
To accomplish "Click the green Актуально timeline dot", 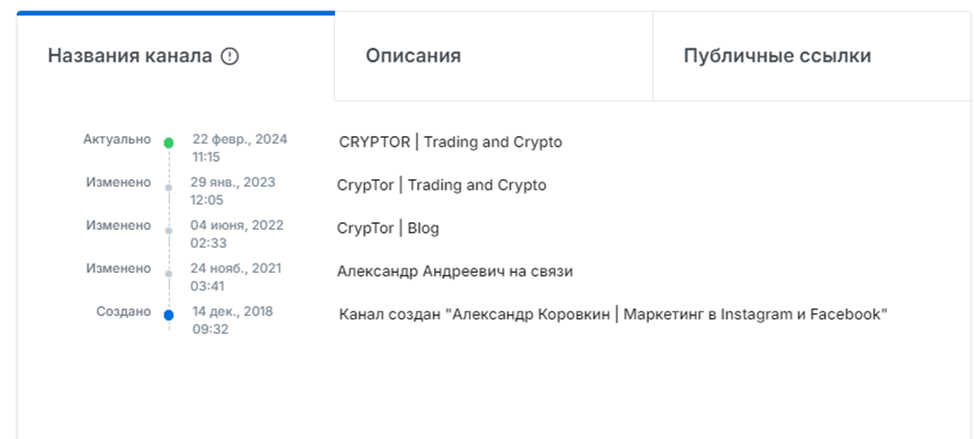I will pyautogui.click(x=169, y=143).
